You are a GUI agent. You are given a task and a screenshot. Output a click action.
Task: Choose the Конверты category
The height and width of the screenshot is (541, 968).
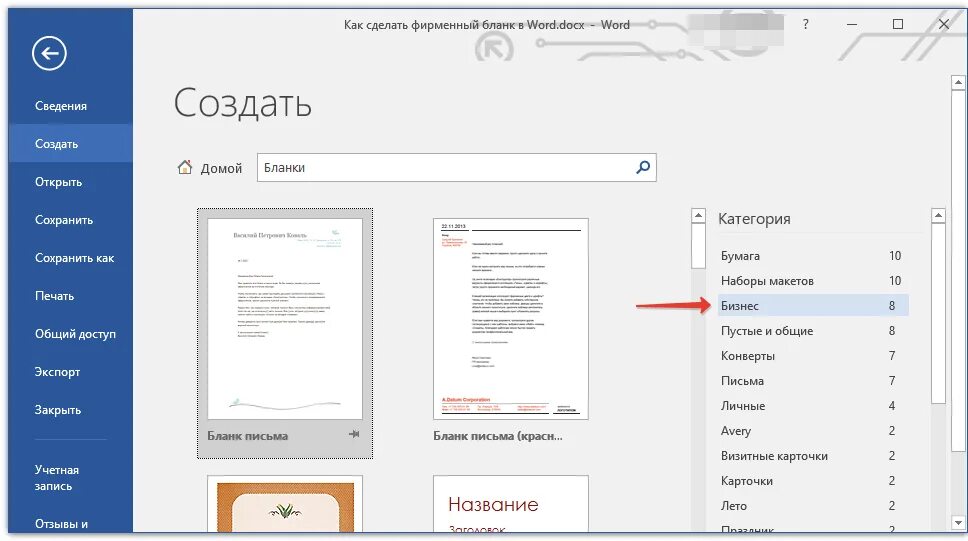pyautogui.click(x=813, y=356)
